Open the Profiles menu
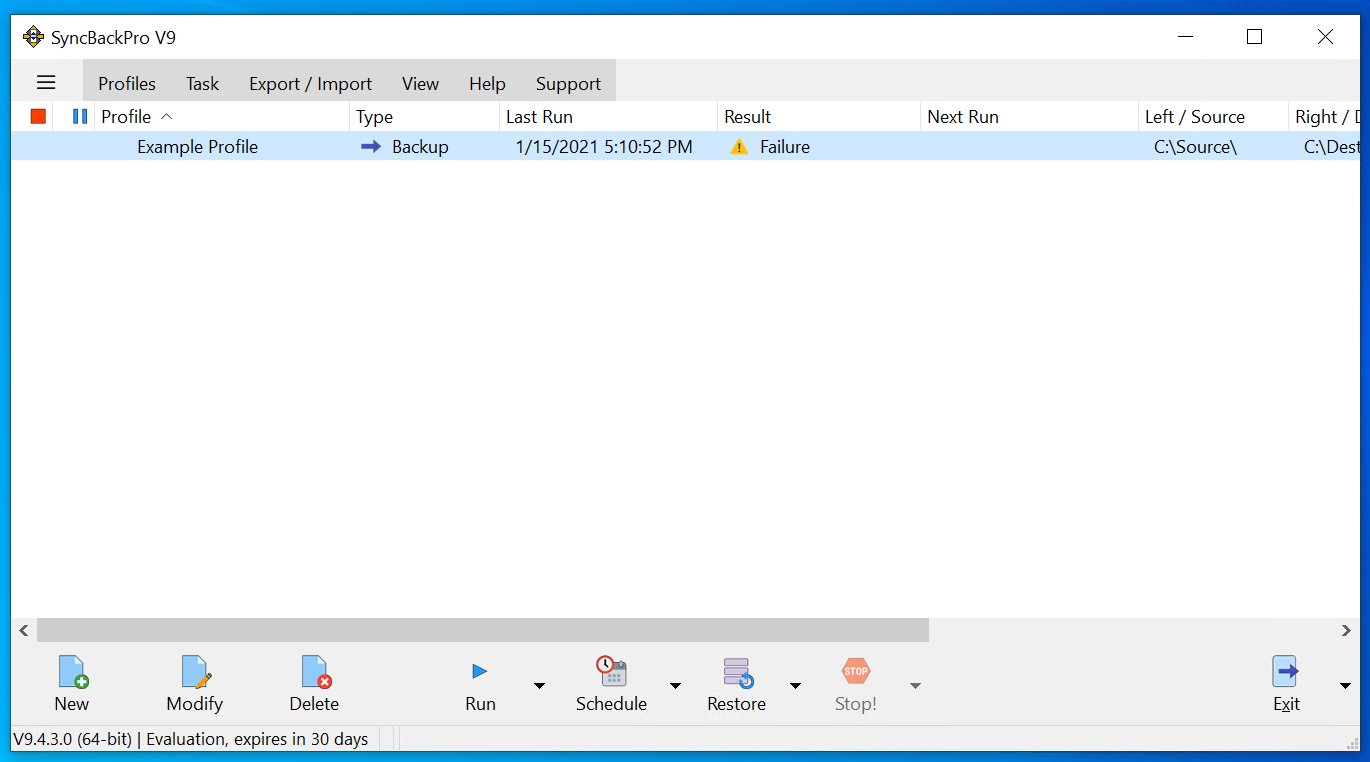The height and width of the screenshot is (762, 1370). coord(127,84)
